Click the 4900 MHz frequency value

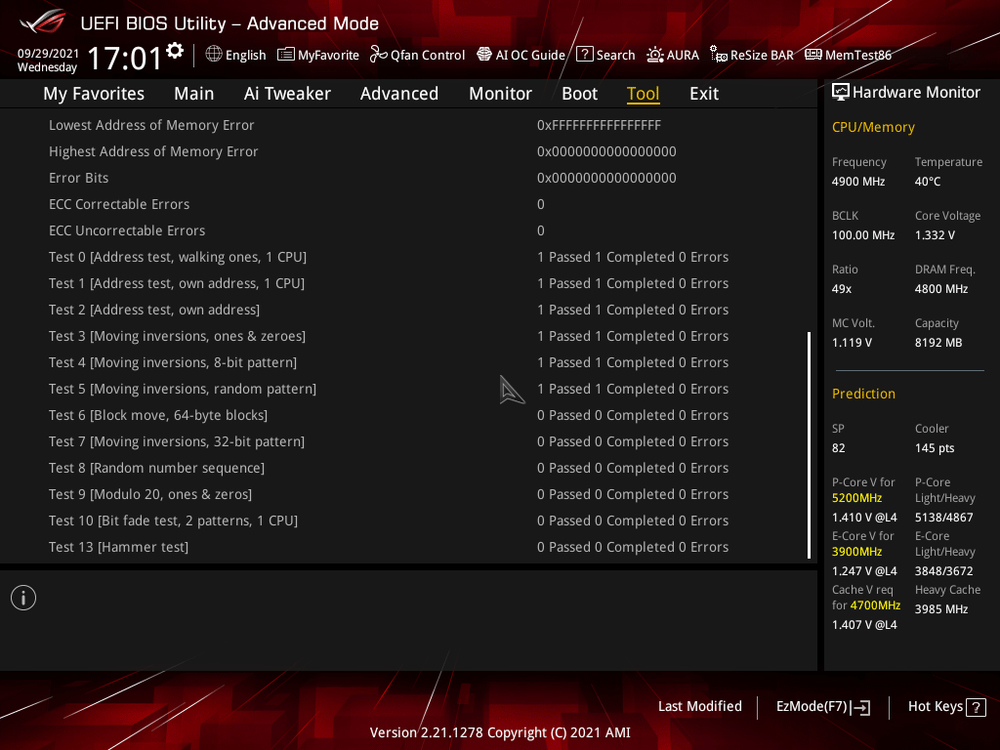(858, 181)
